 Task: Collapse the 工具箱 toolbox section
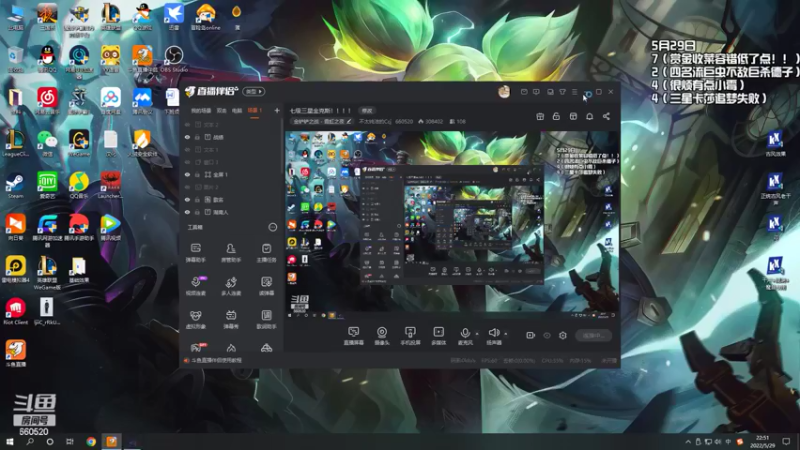(x=272, y=227)
